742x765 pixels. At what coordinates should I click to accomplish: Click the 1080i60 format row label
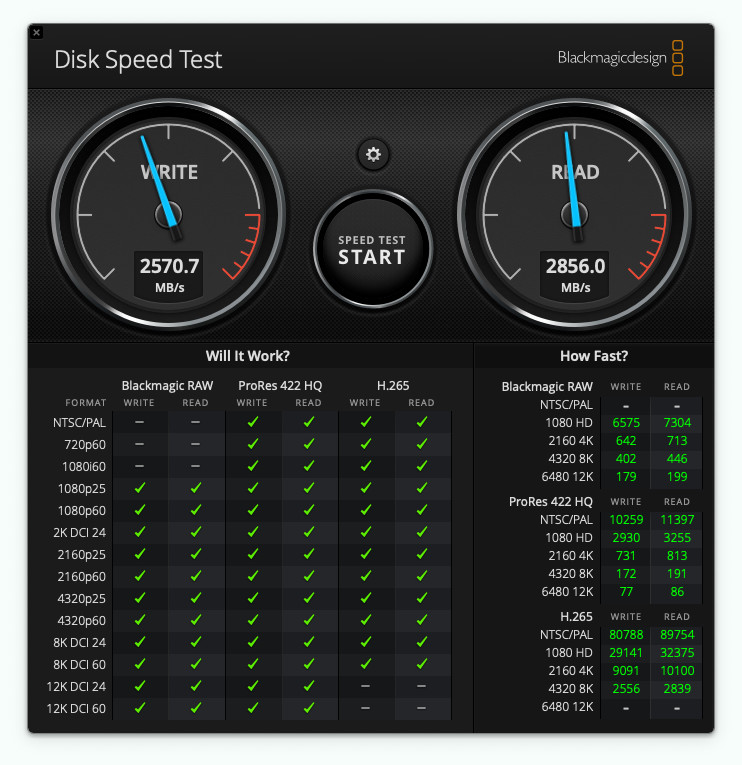click(84, 467)
